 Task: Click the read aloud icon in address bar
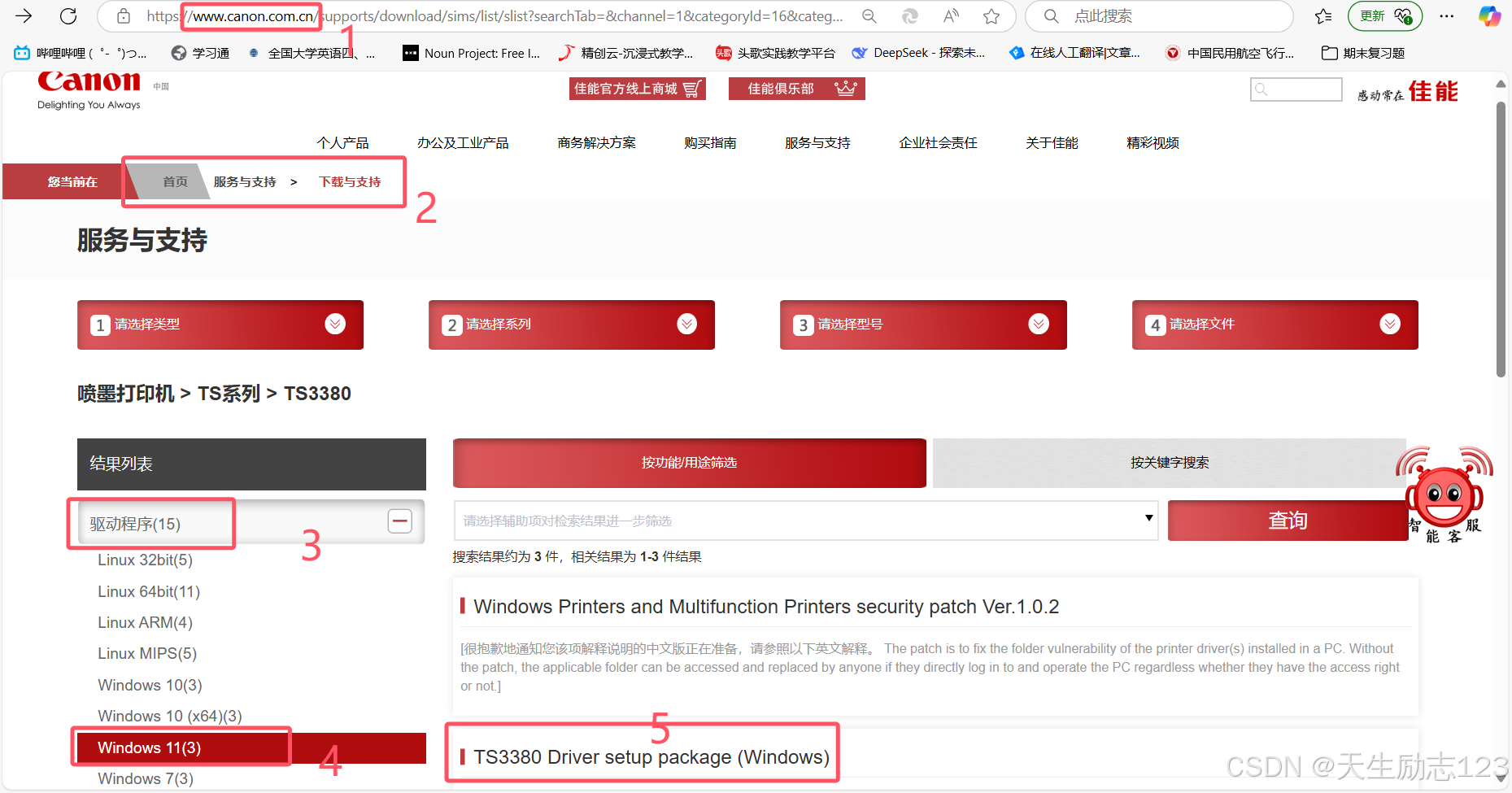pos(951,16)
